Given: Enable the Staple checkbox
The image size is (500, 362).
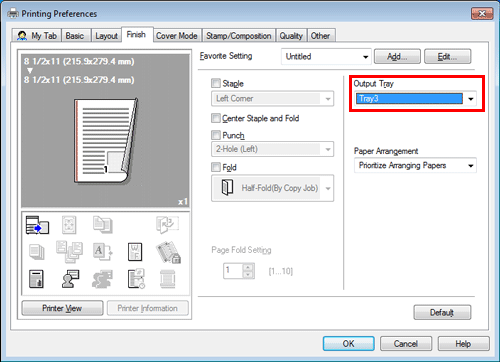Looking at the screenshot, I should tap(216, 83).
